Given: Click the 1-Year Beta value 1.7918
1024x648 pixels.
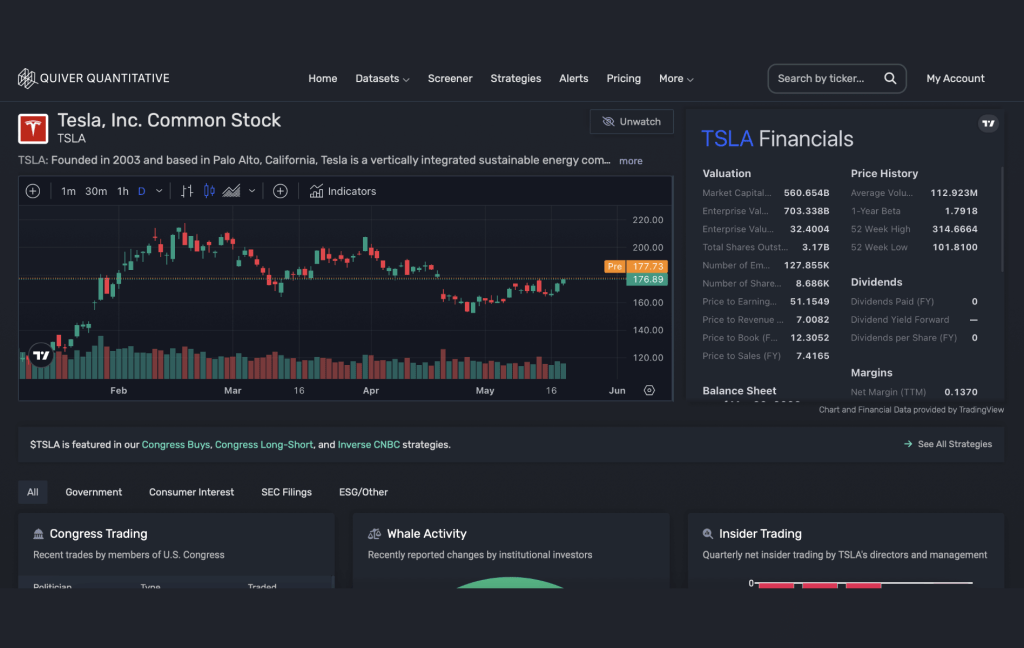Looking at the screenshot, I should pyautogui.click(x=961, y=211).
